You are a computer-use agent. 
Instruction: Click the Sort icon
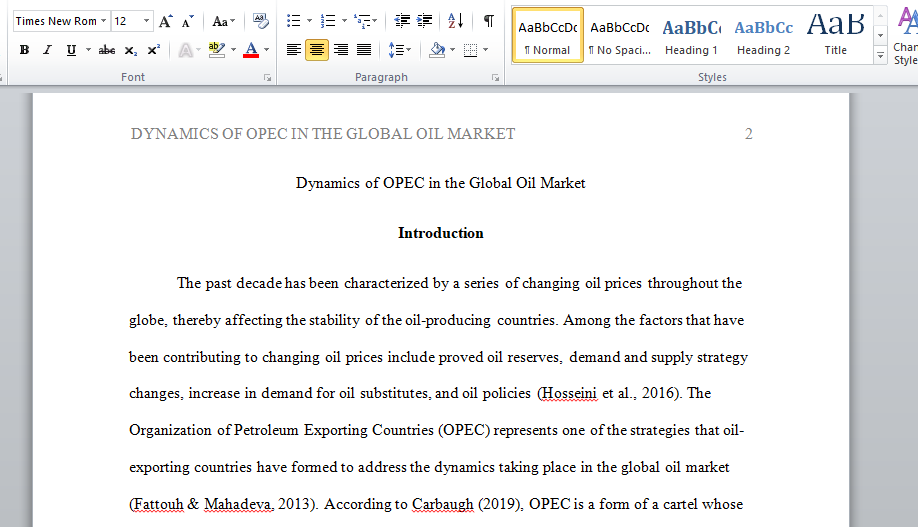click(455, 21)
